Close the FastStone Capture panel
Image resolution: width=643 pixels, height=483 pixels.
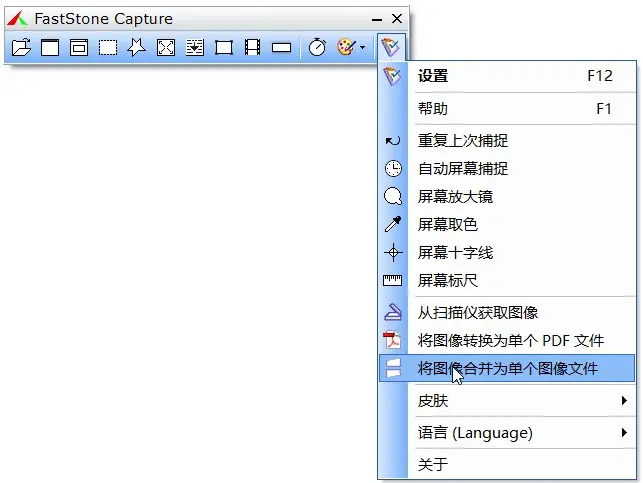click(397, 18)
